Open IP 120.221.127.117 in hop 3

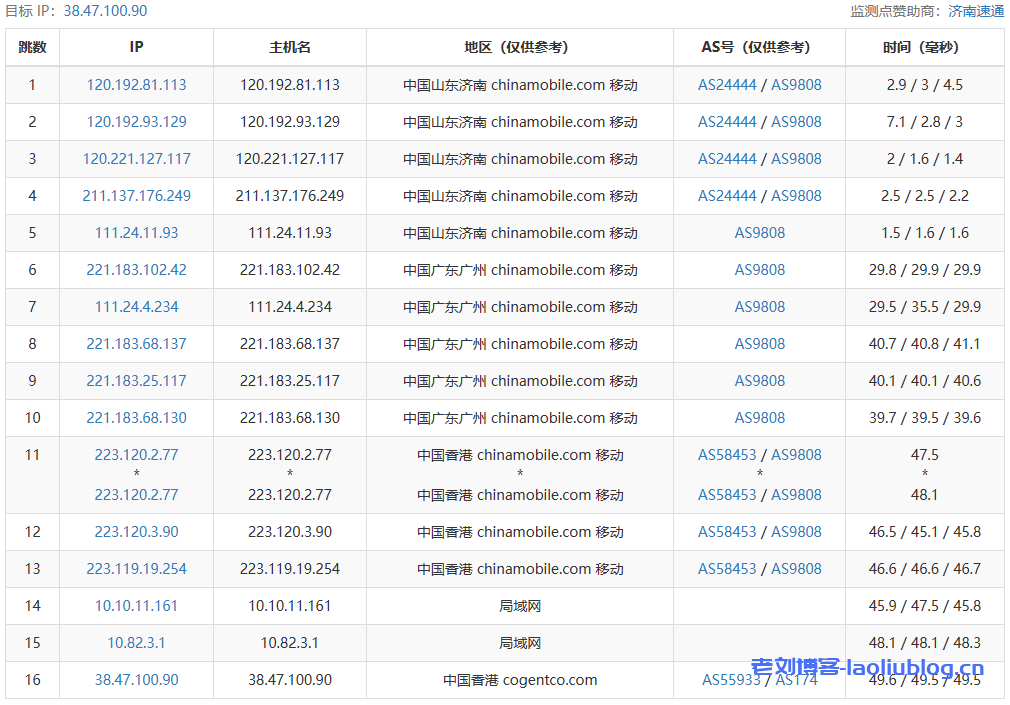136,158
